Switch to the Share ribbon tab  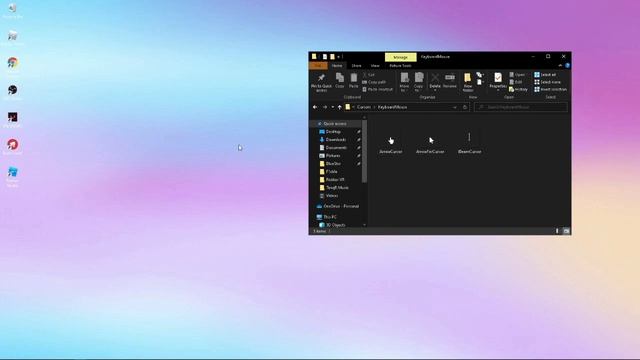[x=356, y=66]
